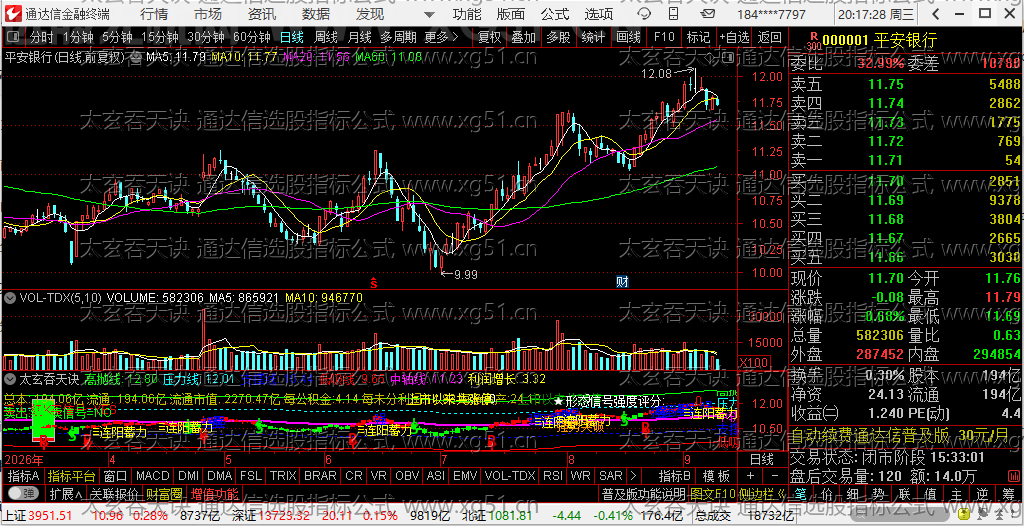The height and width of the screenshot is (526, 1024).
Task: Apply the BRAR indicator
Action: point(321,476)
